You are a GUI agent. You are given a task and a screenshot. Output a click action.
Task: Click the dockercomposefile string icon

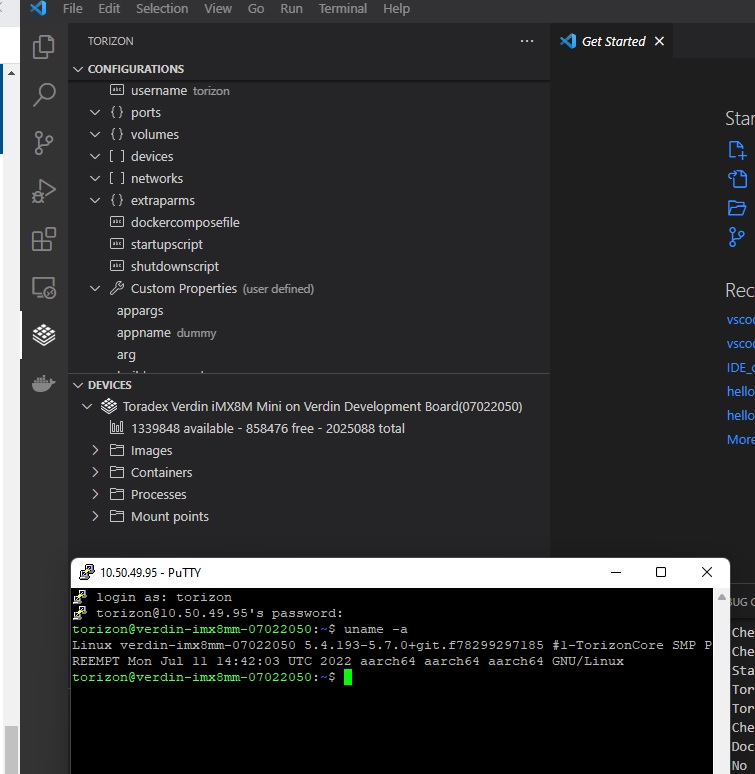pos(116,222)
